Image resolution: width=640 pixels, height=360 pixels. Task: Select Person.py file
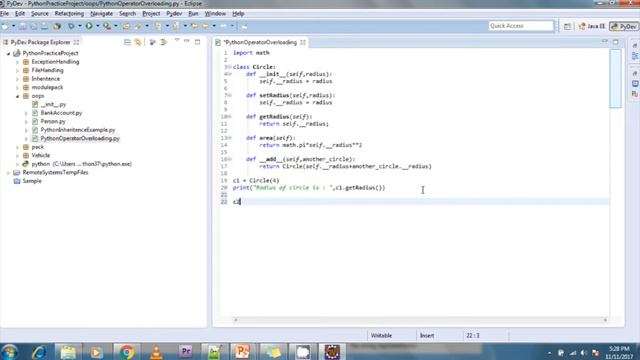tap(53, 121)
